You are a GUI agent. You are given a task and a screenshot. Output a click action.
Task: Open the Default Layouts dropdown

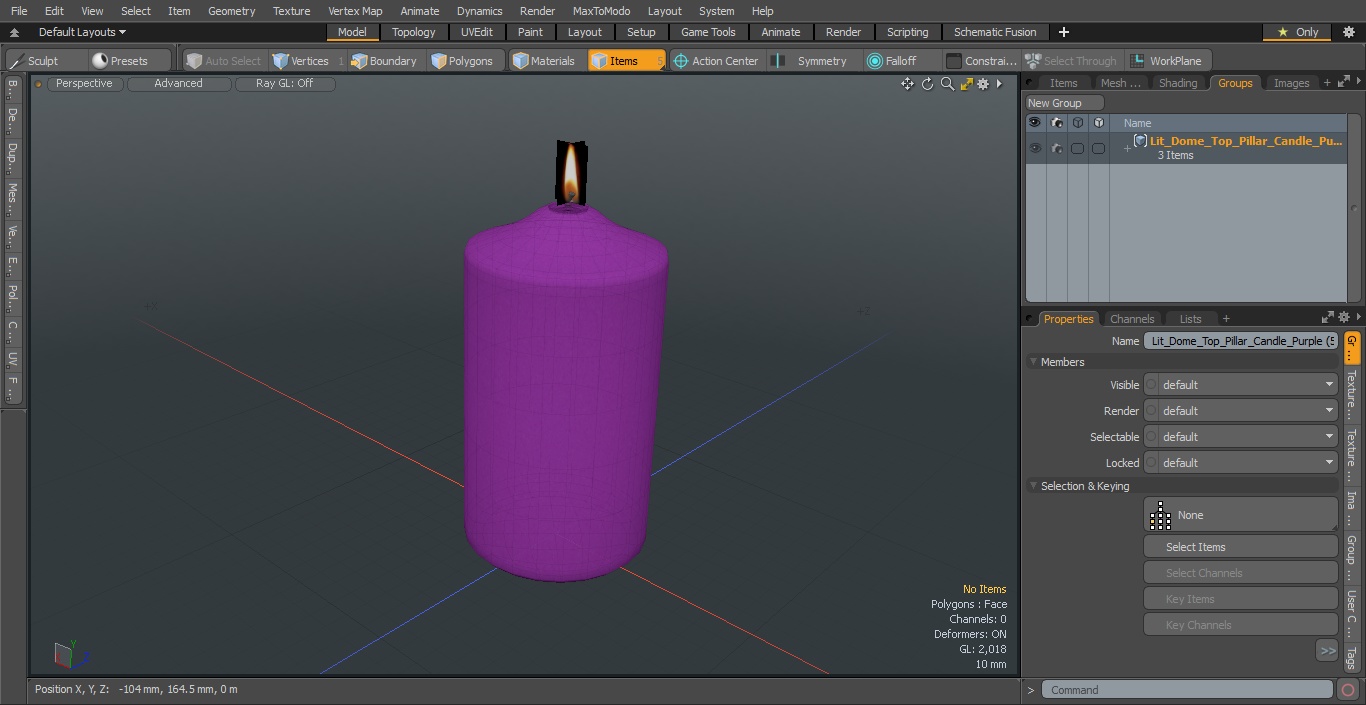pos(82,32)
